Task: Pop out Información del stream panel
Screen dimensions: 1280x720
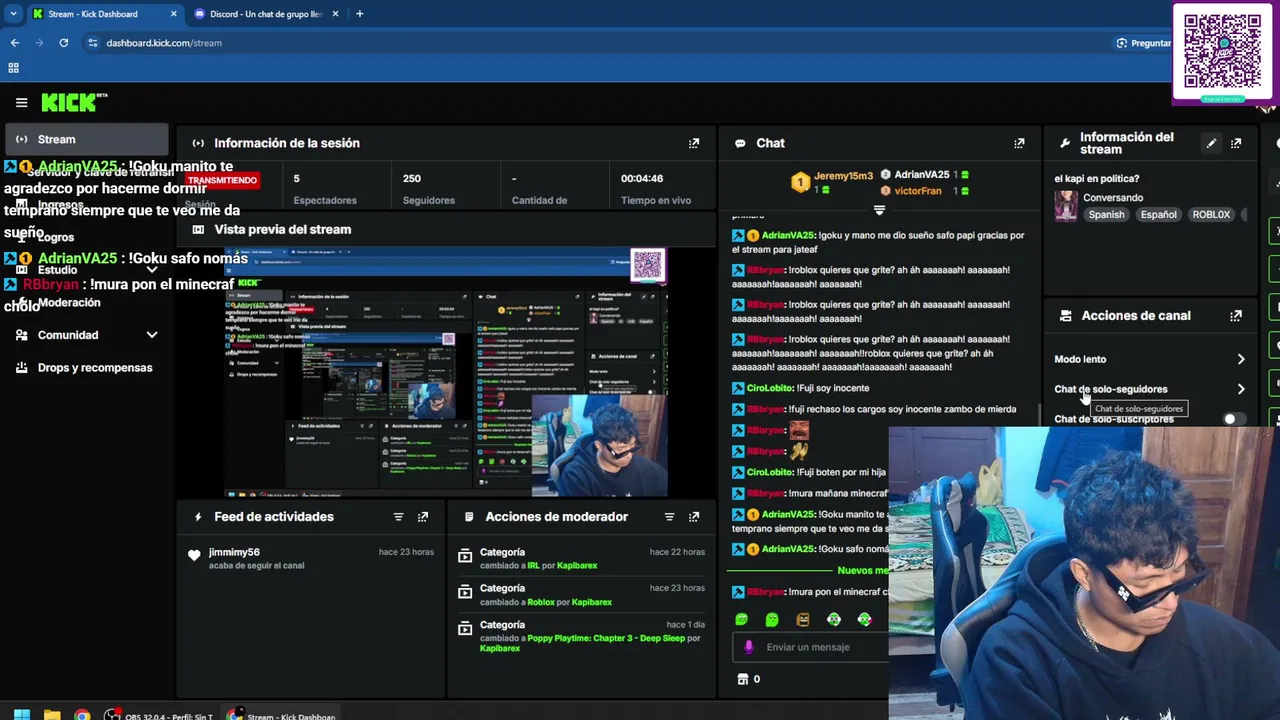Action: click(1236, 143)
